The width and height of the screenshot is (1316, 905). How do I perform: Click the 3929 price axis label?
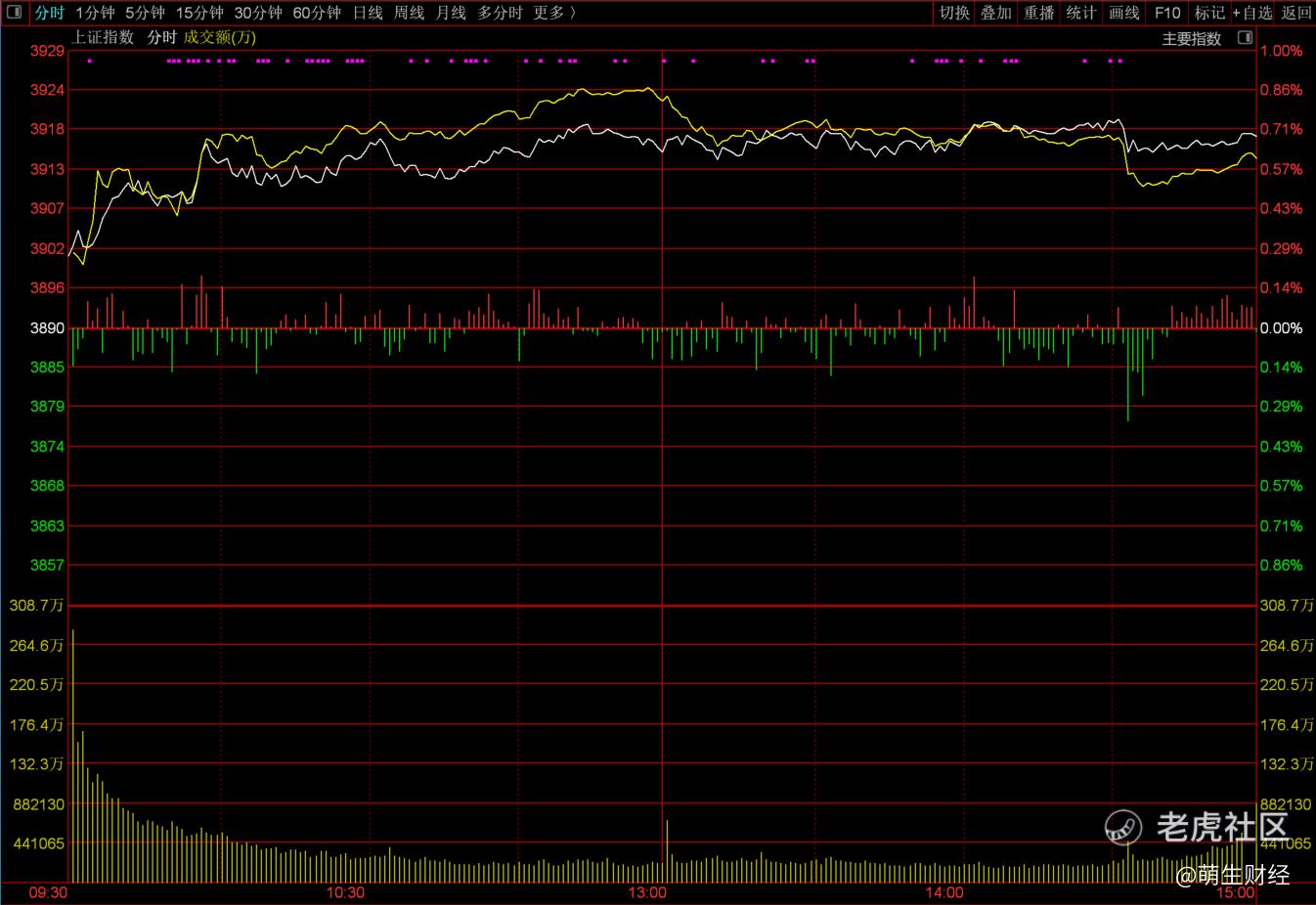[x=47, y=51]
